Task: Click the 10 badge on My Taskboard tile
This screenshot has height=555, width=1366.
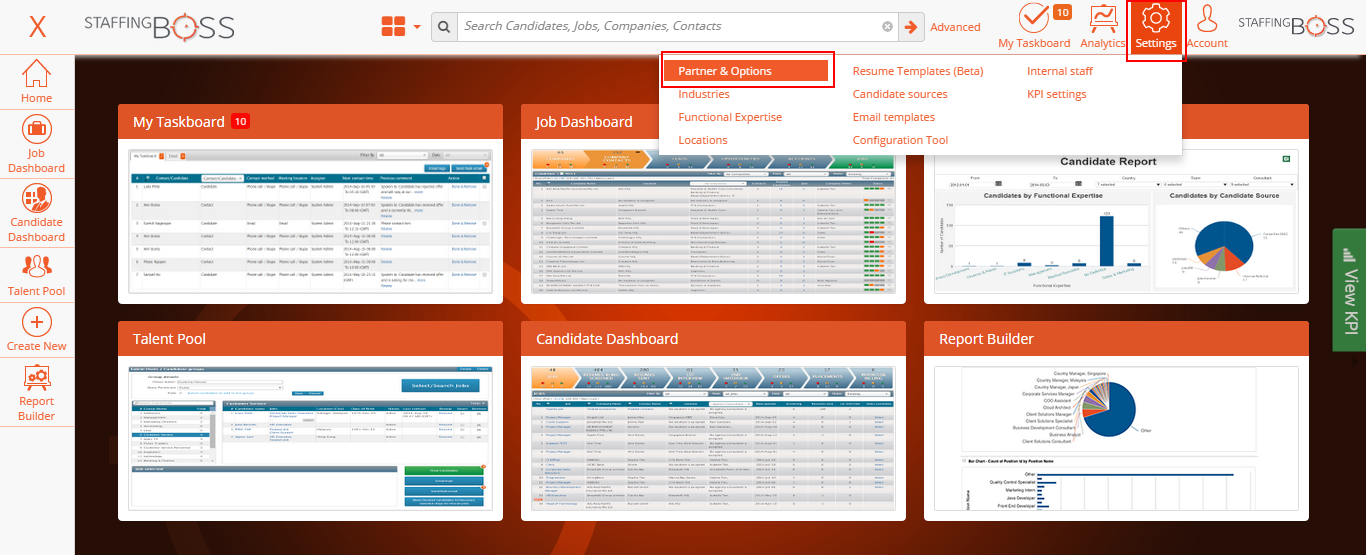Action: 240,121
